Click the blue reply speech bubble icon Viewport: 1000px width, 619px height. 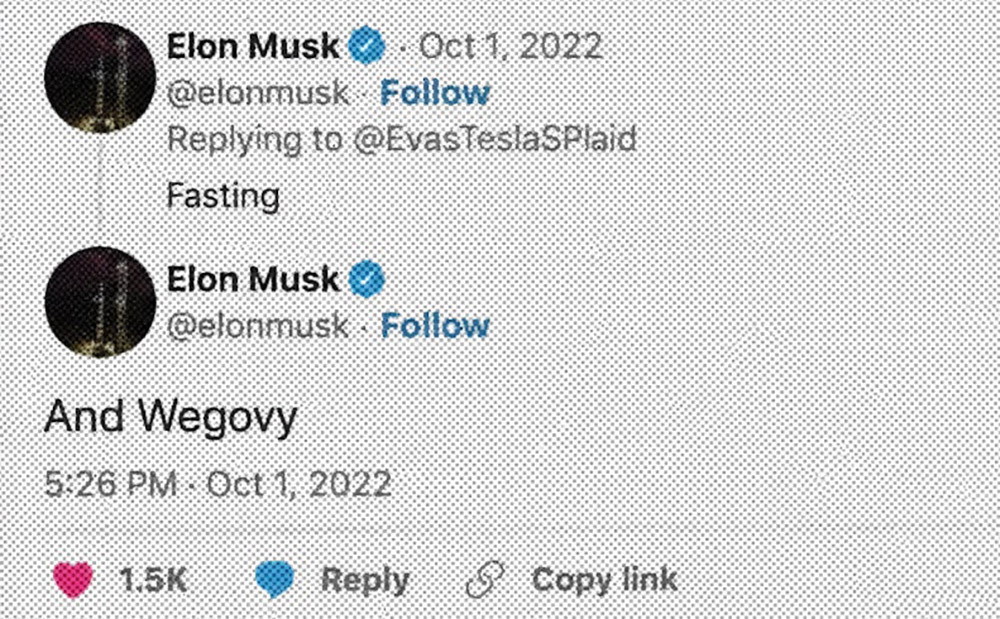coord(274,580)
